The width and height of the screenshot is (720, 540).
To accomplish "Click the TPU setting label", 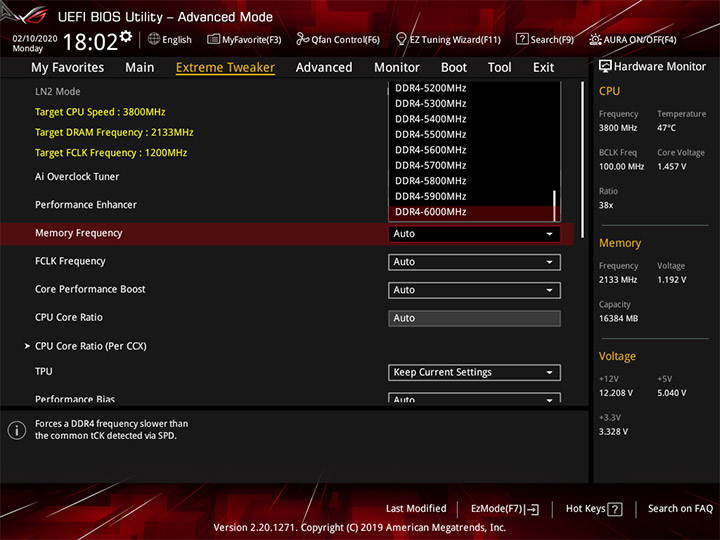I will tap(44, 371).
